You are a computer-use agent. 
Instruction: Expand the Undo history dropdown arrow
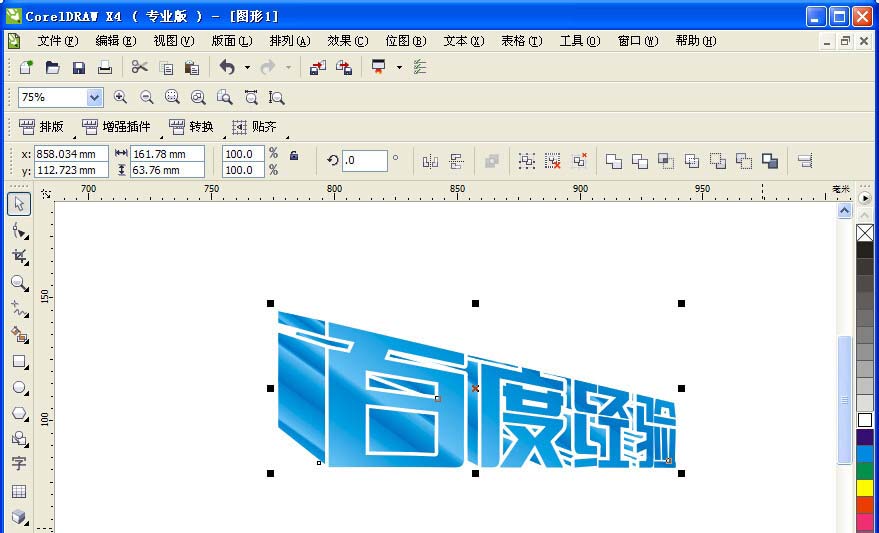(247, 68)
